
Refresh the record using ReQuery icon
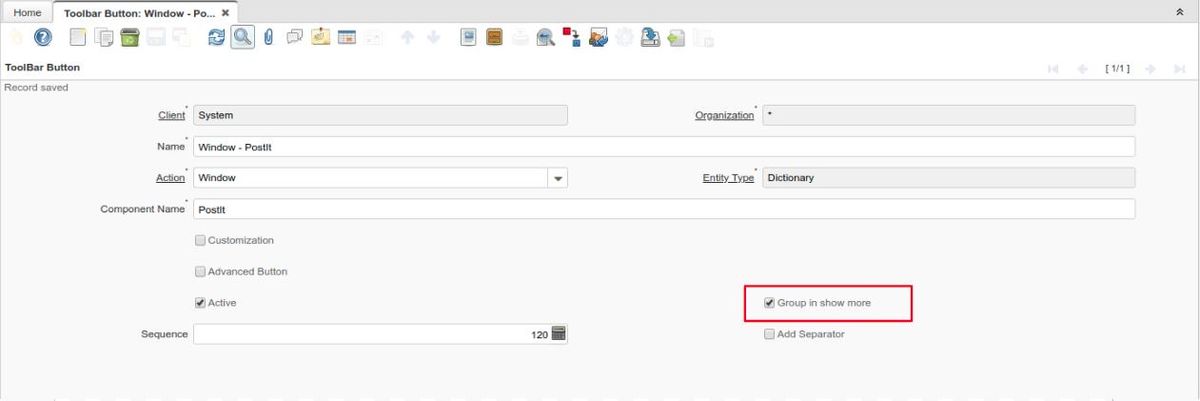(216, 38)
